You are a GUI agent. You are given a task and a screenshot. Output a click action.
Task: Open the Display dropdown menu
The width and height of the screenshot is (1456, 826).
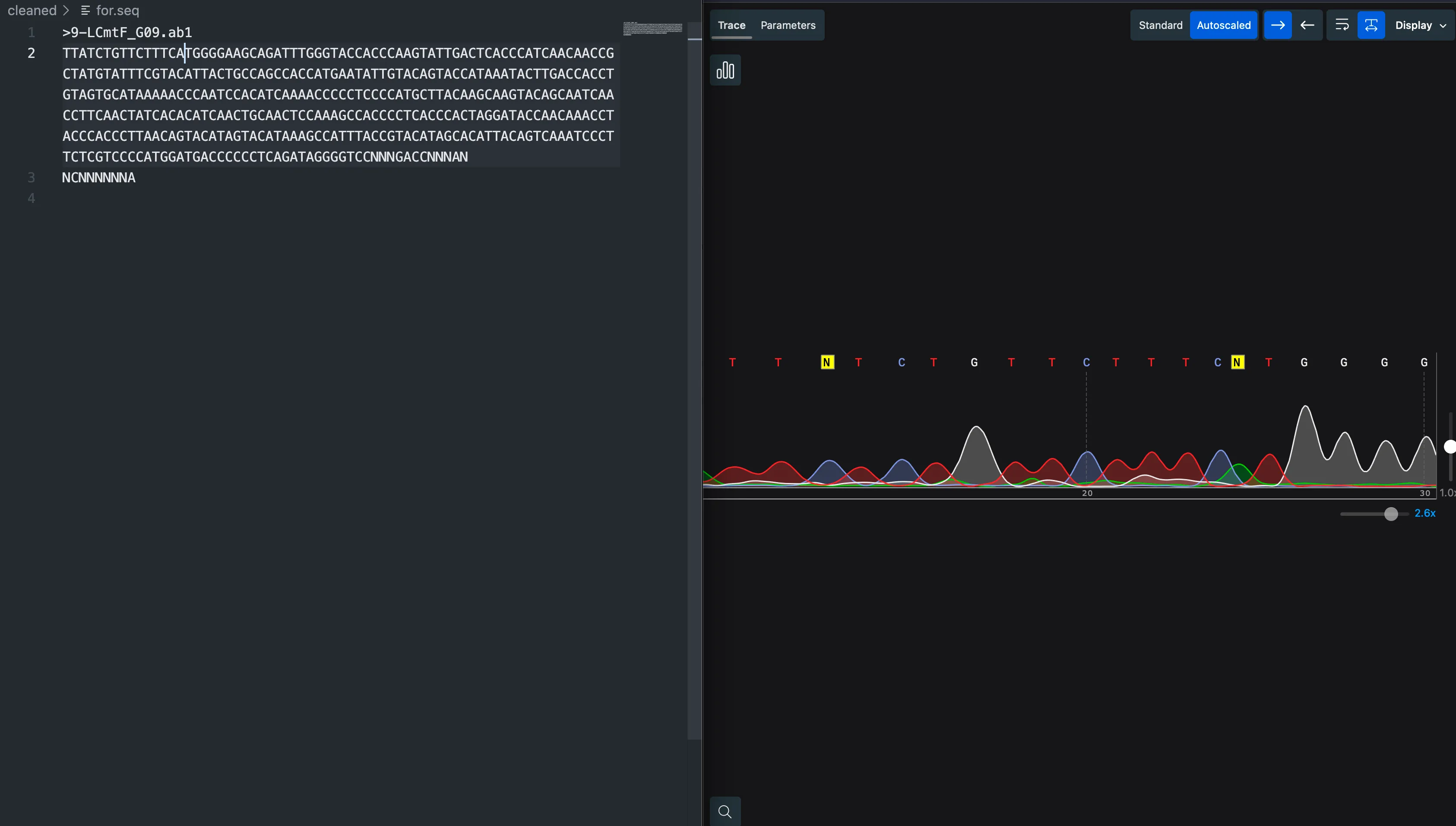pyautogui.click(x=1414, y=25)
